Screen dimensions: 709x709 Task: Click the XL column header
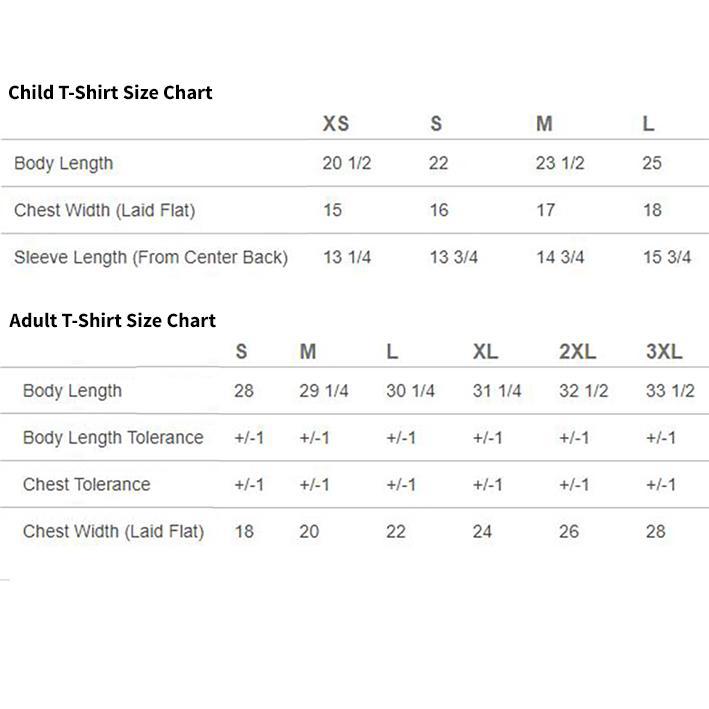pyautogui.click(x=486, y=351)
